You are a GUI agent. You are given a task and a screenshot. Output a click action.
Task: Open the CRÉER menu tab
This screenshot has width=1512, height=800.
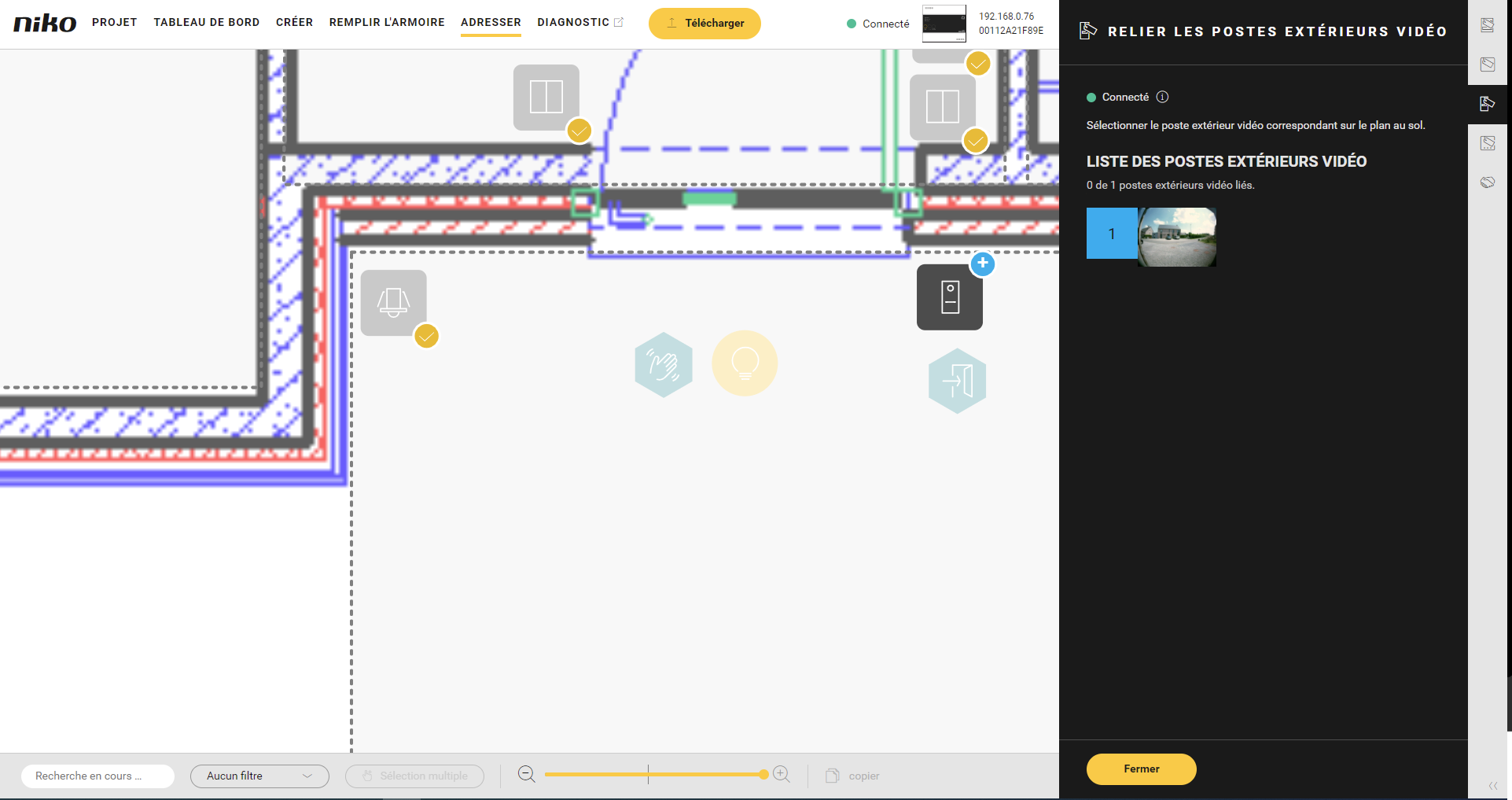click(294, 22)
